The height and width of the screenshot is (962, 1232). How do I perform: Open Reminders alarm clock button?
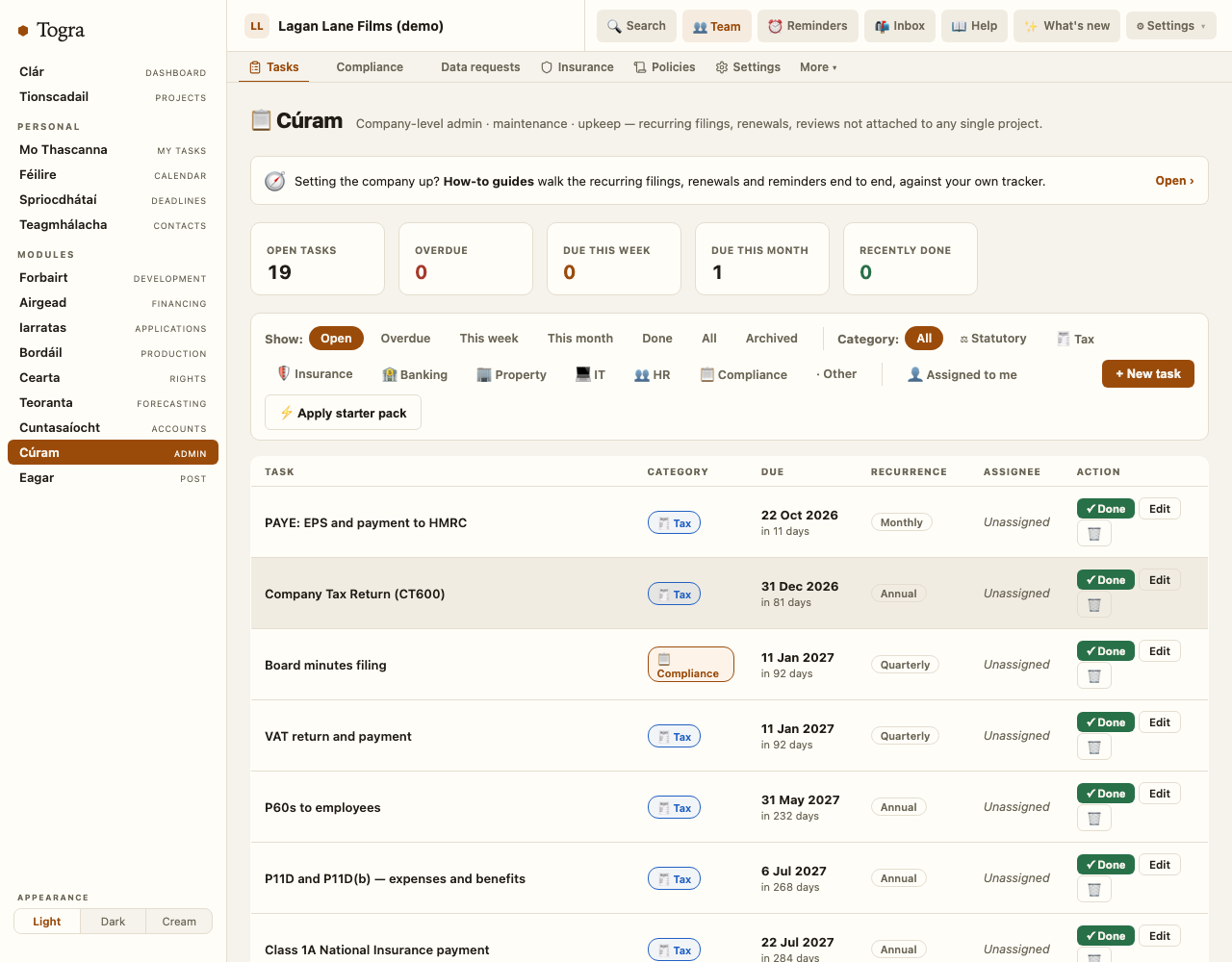(808, 26)
